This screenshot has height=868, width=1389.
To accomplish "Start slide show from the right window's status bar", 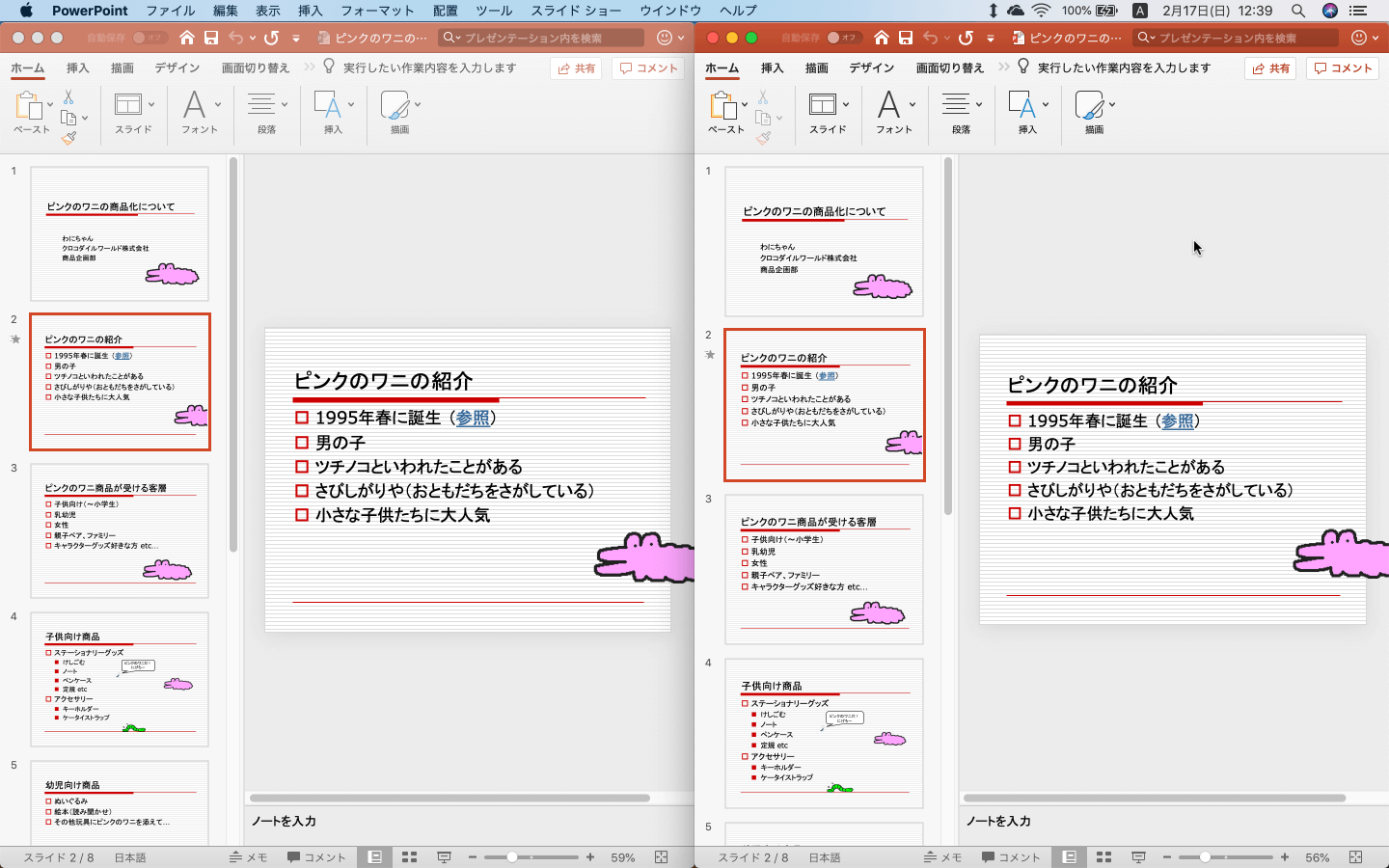I will pos(1138,857).
